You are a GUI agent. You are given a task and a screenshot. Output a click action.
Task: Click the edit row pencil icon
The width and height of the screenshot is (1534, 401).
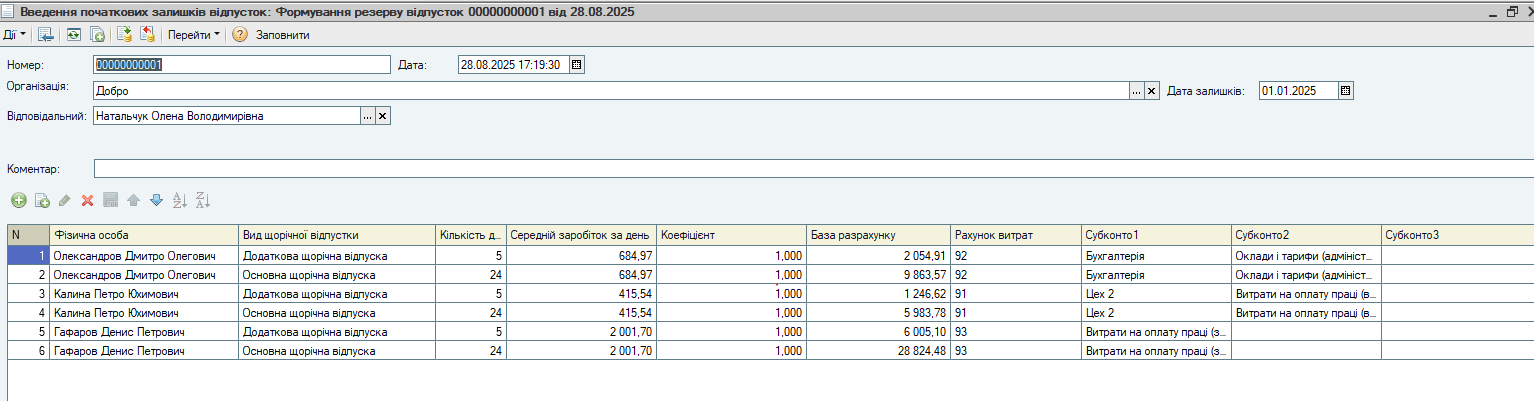click(65, 201)
